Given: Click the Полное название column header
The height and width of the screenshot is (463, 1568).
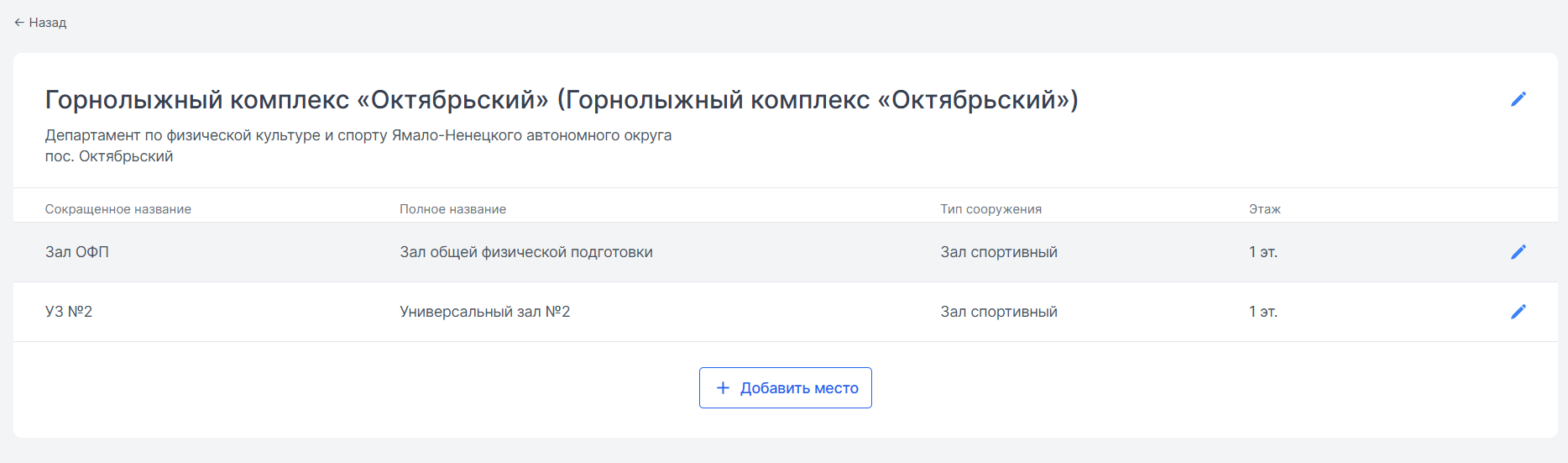Looking at the screenshot, I should (x=453, y=209).
